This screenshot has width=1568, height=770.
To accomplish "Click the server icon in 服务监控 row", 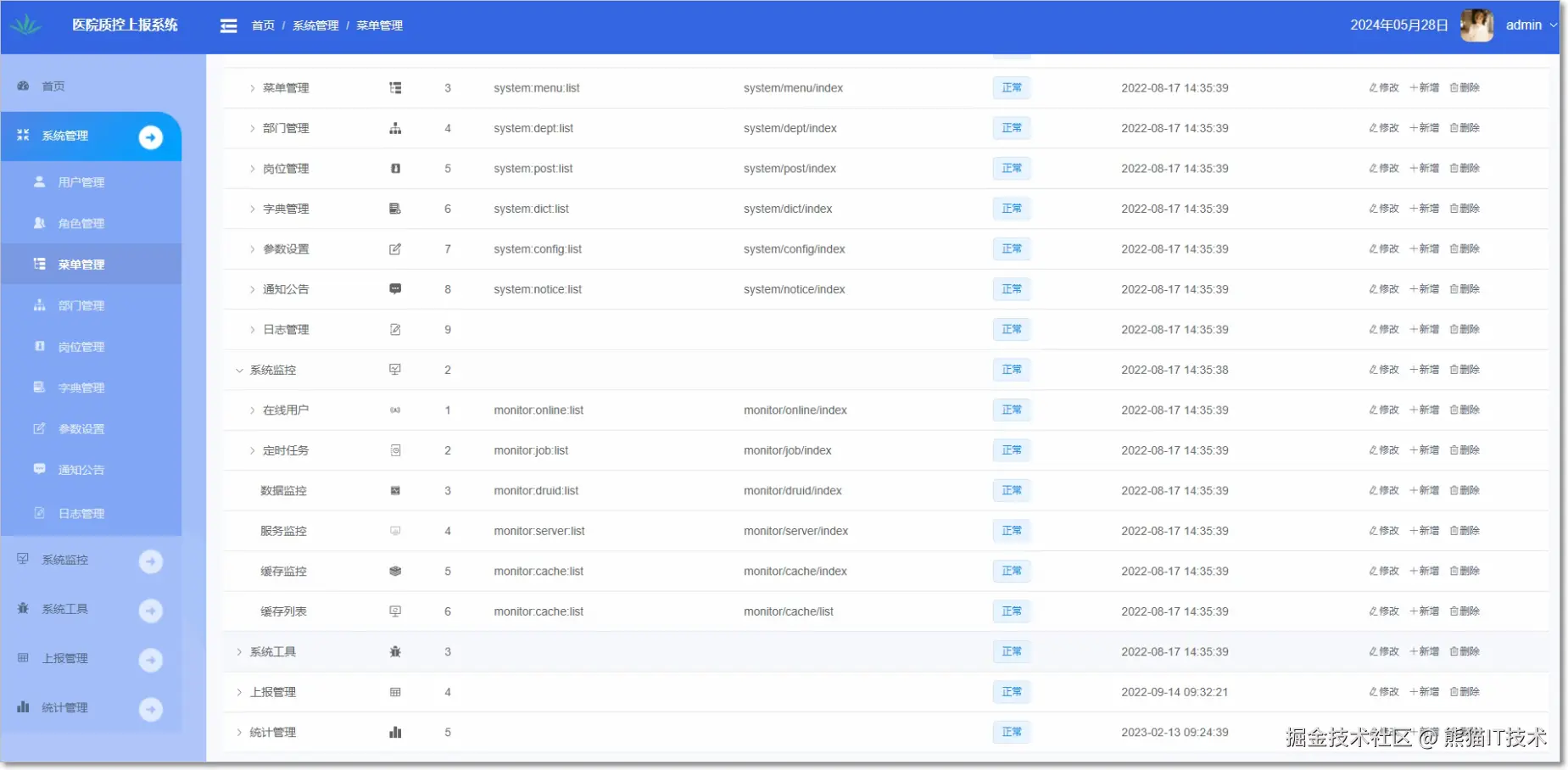I will pos(395,531).
